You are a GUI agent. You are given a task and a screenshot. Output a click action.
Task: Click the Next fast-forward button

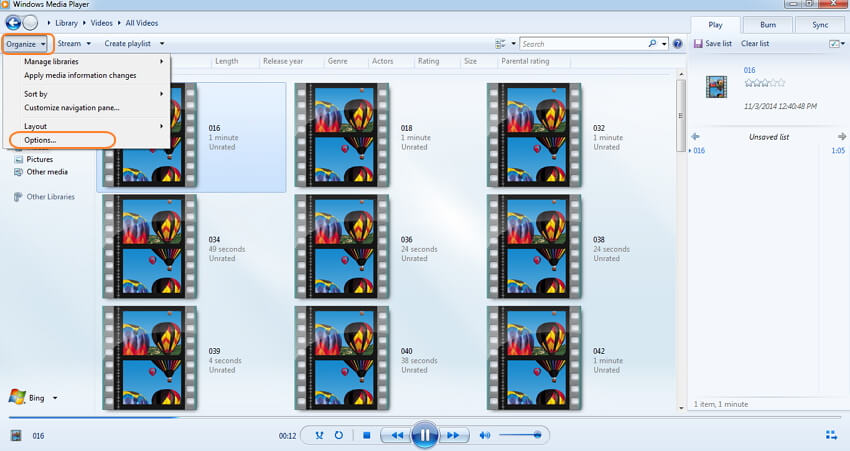click(453, 435)
